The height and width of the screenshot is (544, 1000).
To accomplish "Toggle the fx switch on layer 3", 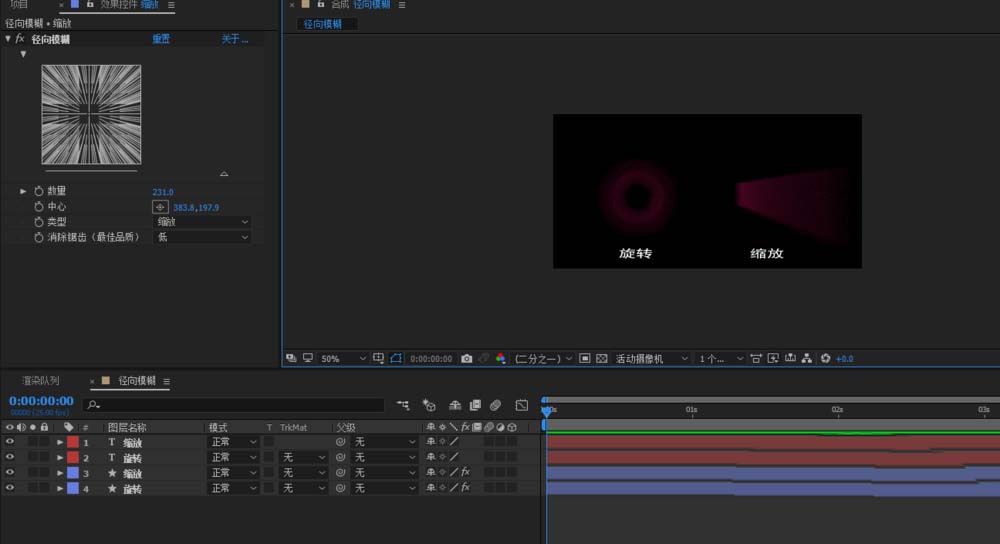I will click(466, 472).
